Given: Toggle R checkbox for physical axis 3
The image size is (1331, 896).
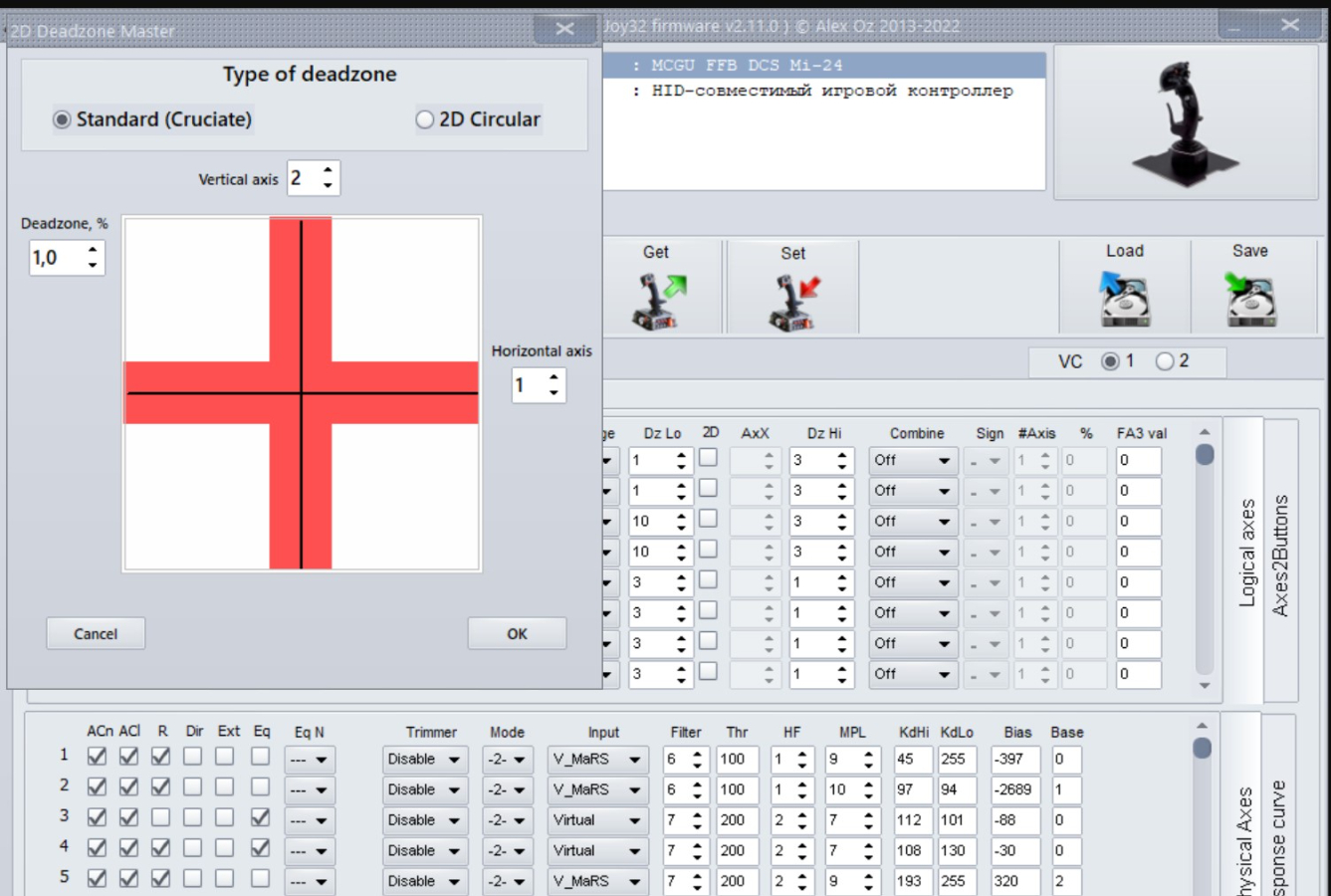Looking at the screenshot, I should (160, 818).
